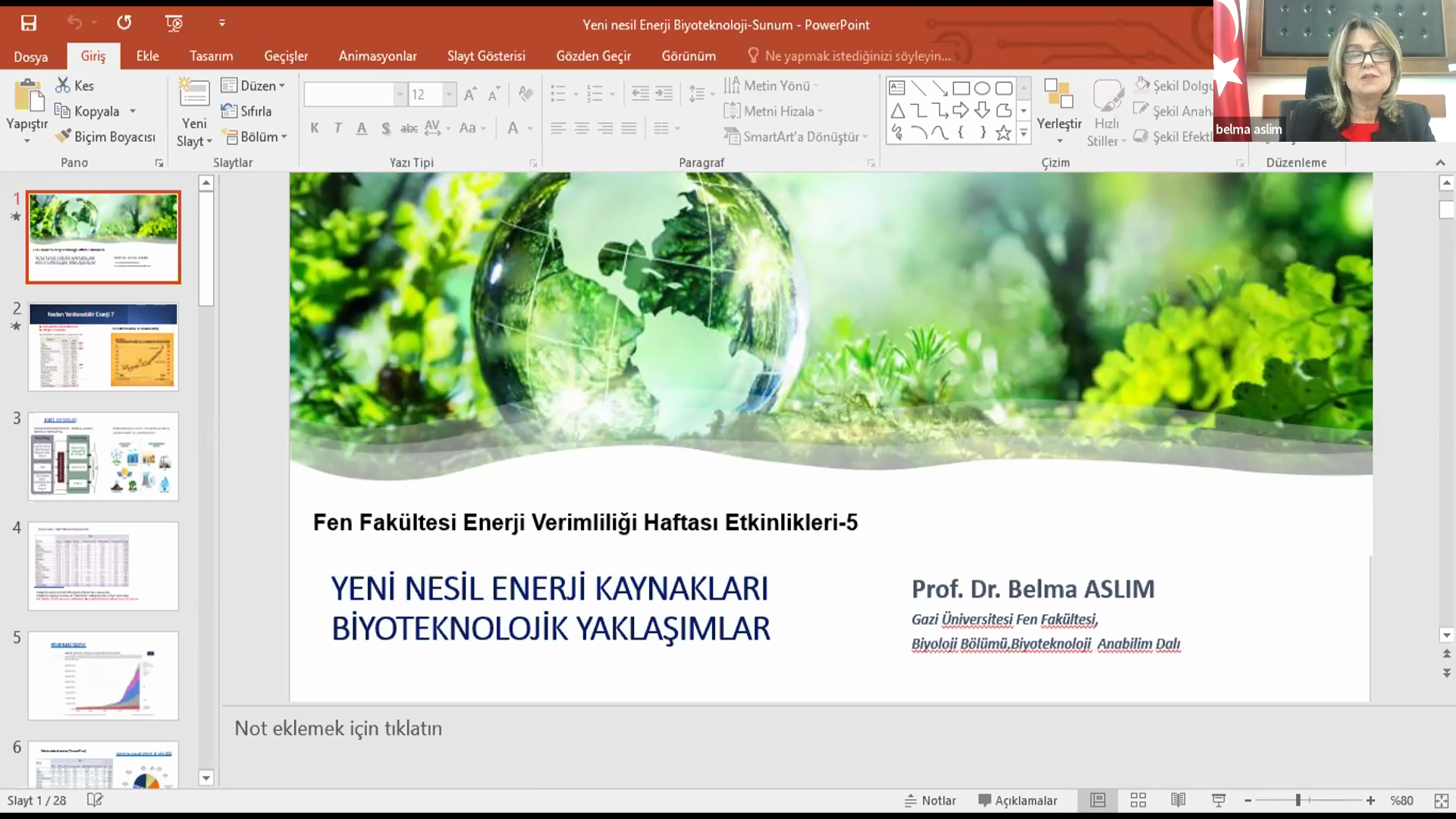Image resolution: width=1456 pixels, height=819 pixels.
Task: Open the character spacing AV dropdown
Action: pos(438,128)
